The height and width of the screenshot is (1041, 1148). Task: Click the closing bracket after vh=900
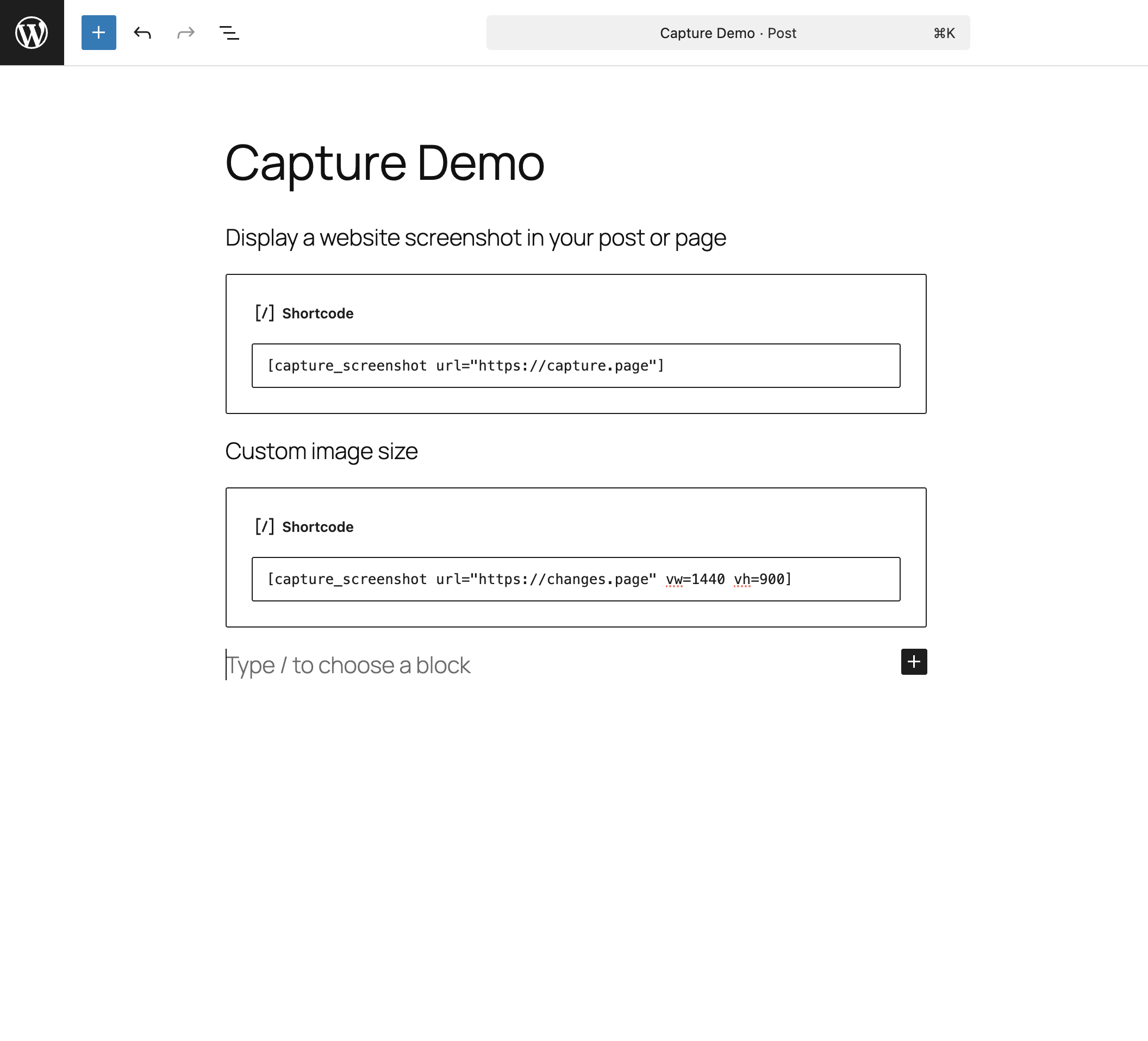tap(789, 579)
